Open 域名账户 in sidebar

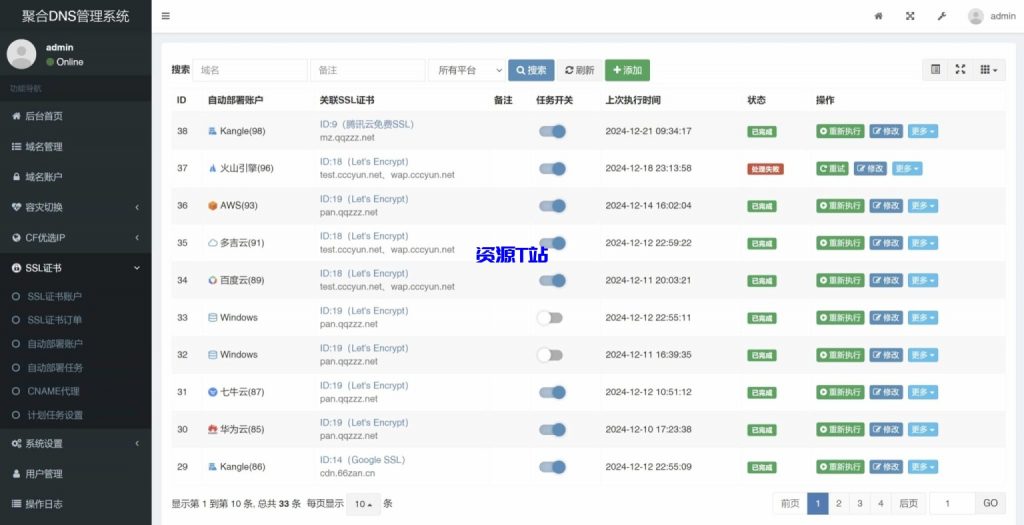click(x=76, y=177)
